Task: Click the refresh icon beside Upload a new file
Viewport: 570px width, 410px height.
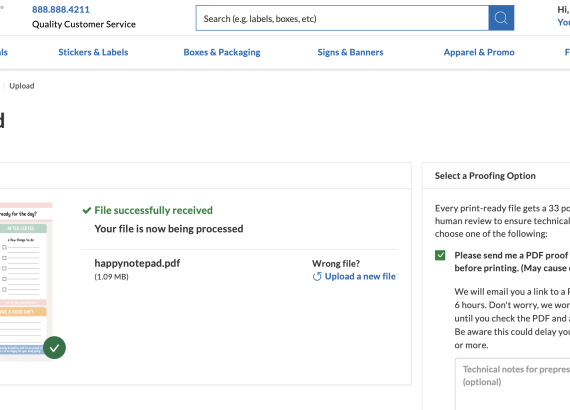Action: (x=317, y=277)
